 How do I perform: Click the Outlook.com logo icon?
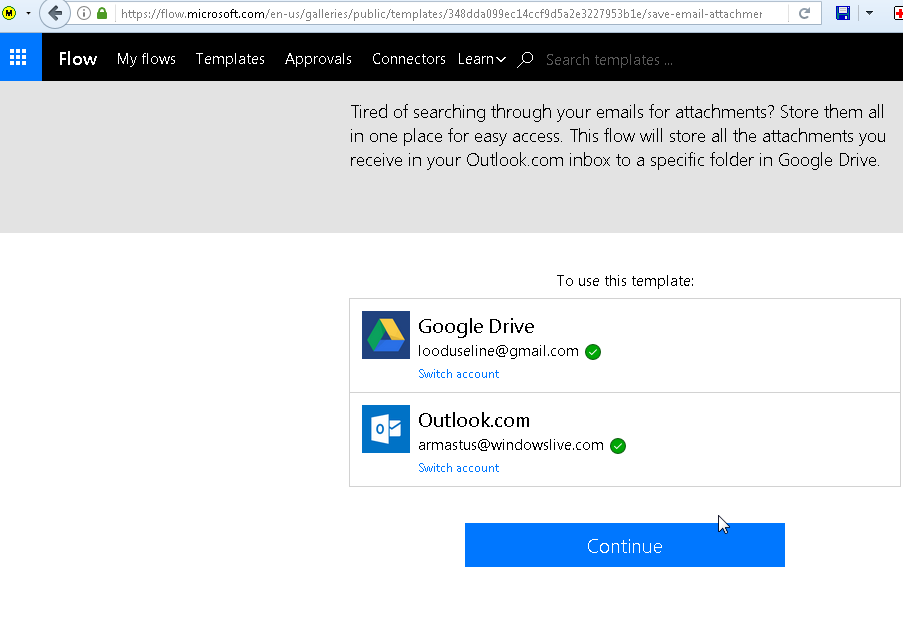pos(386,429)
